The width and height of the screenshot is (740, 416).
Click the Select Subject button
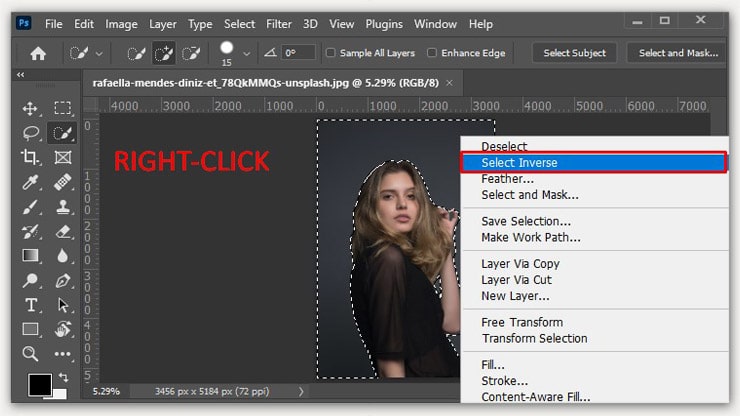click(x=574, y=53)
